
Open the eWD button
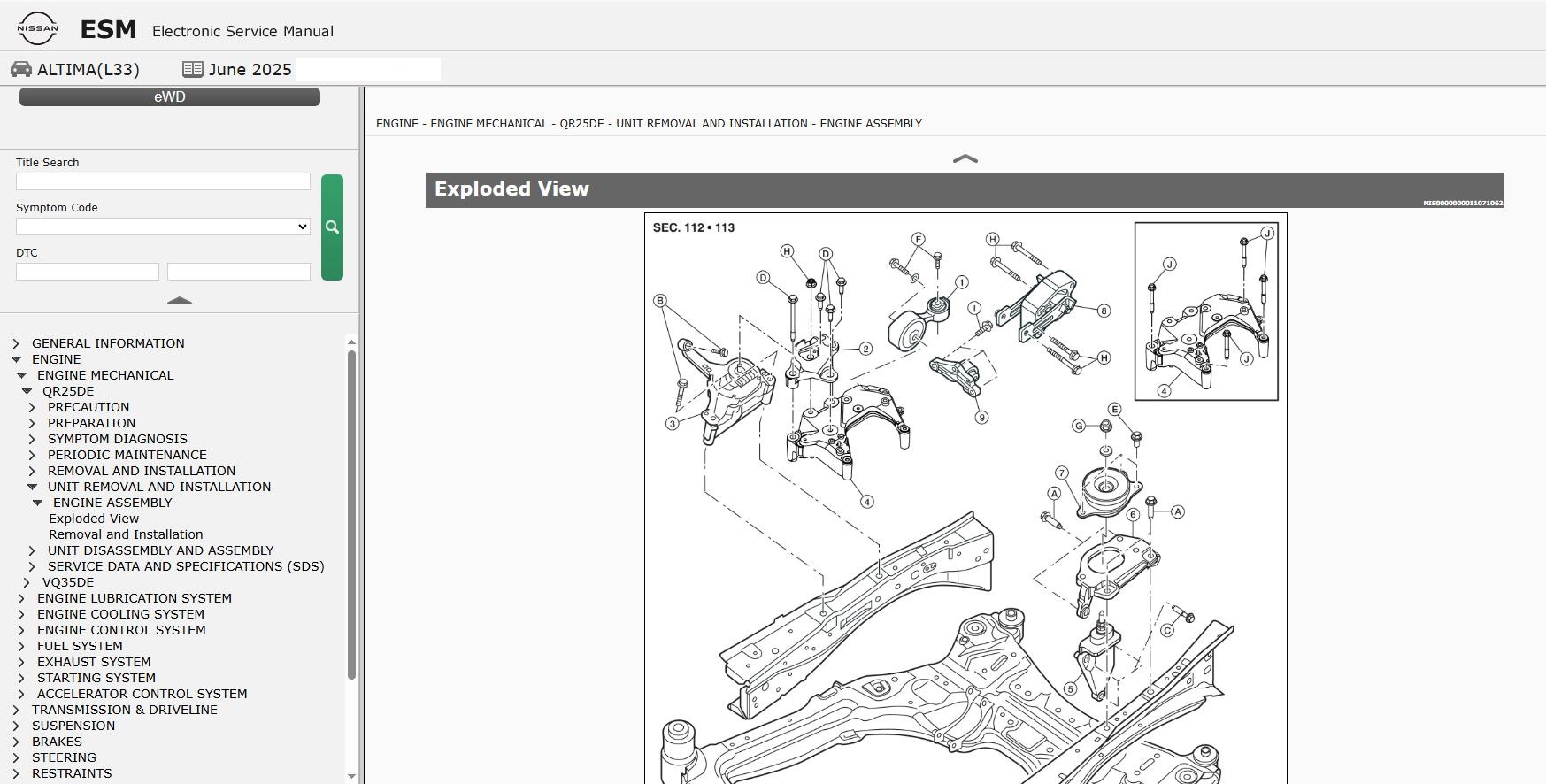coord(170,96)
